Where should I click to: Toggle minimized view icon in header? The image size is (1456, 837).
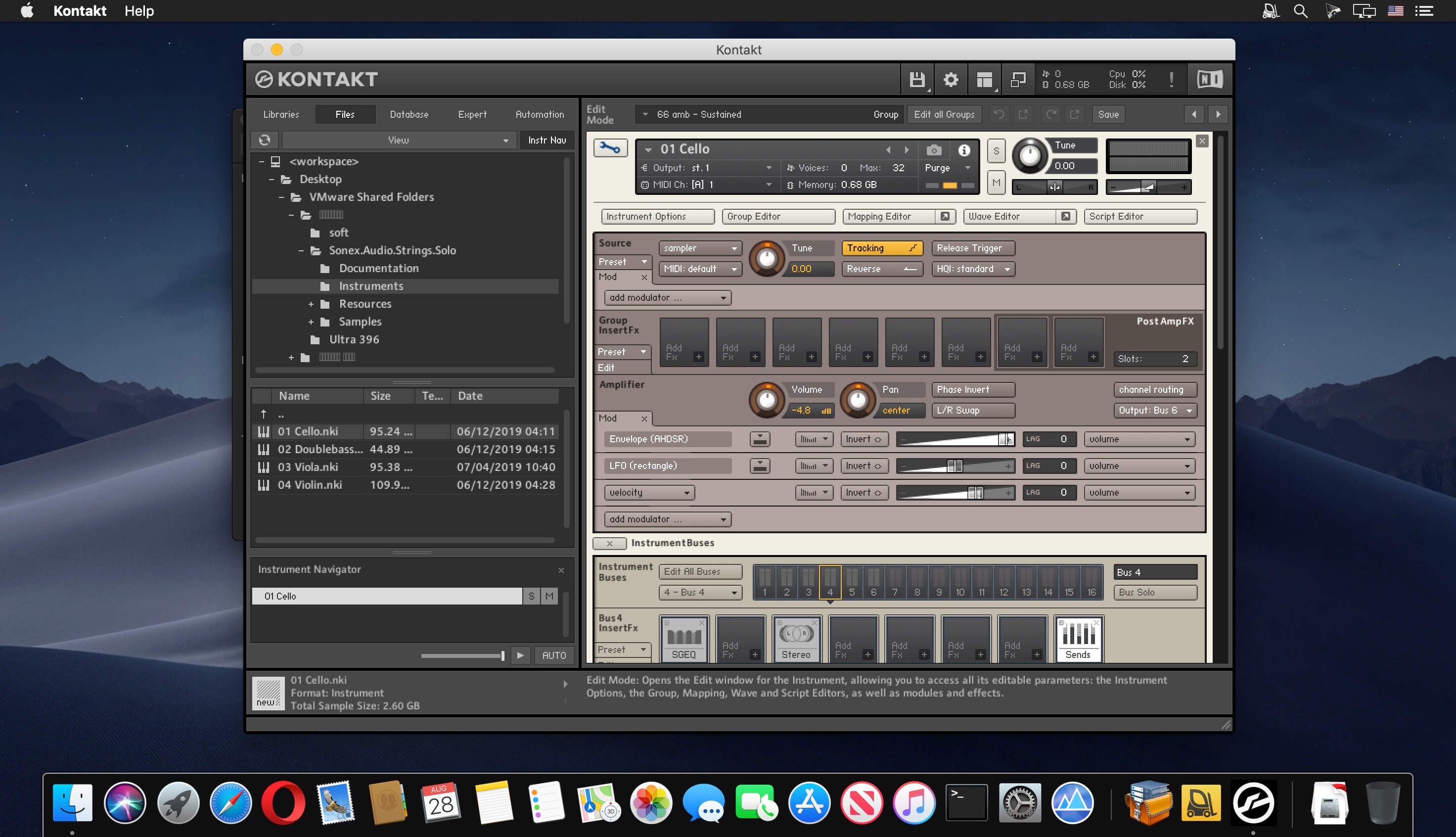pyautogui.click(x=1018, y=79)
